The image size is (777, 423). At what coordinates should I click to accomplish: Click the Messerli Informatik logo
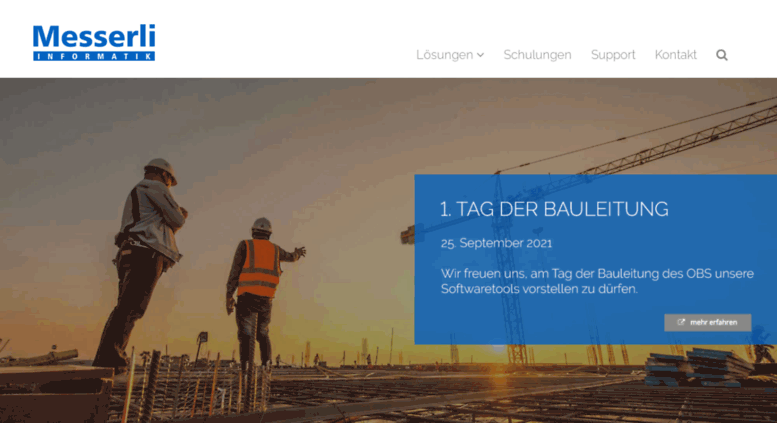pos(94,43)
